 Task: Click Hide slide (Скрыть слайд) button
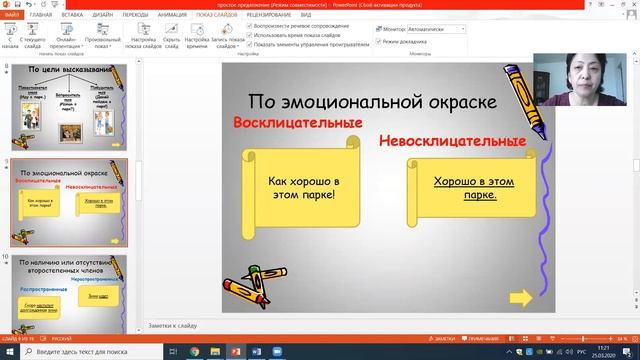coord(171,36)
